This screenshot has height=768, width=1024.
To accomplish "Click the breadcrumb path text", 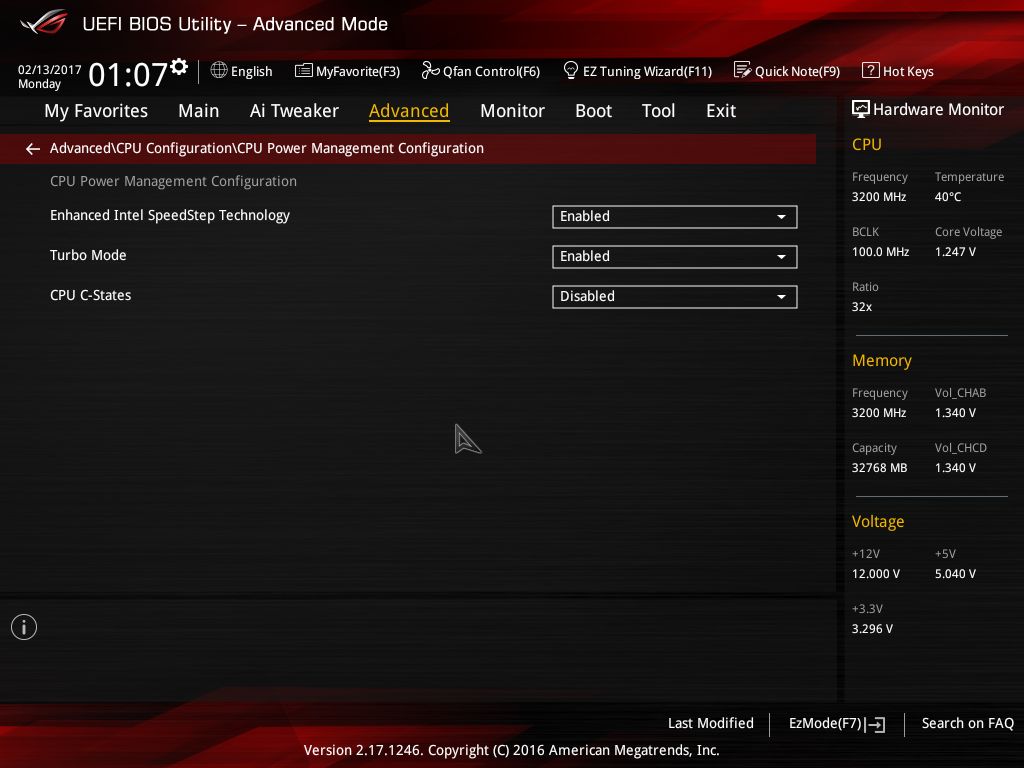I will click(266, 148).
